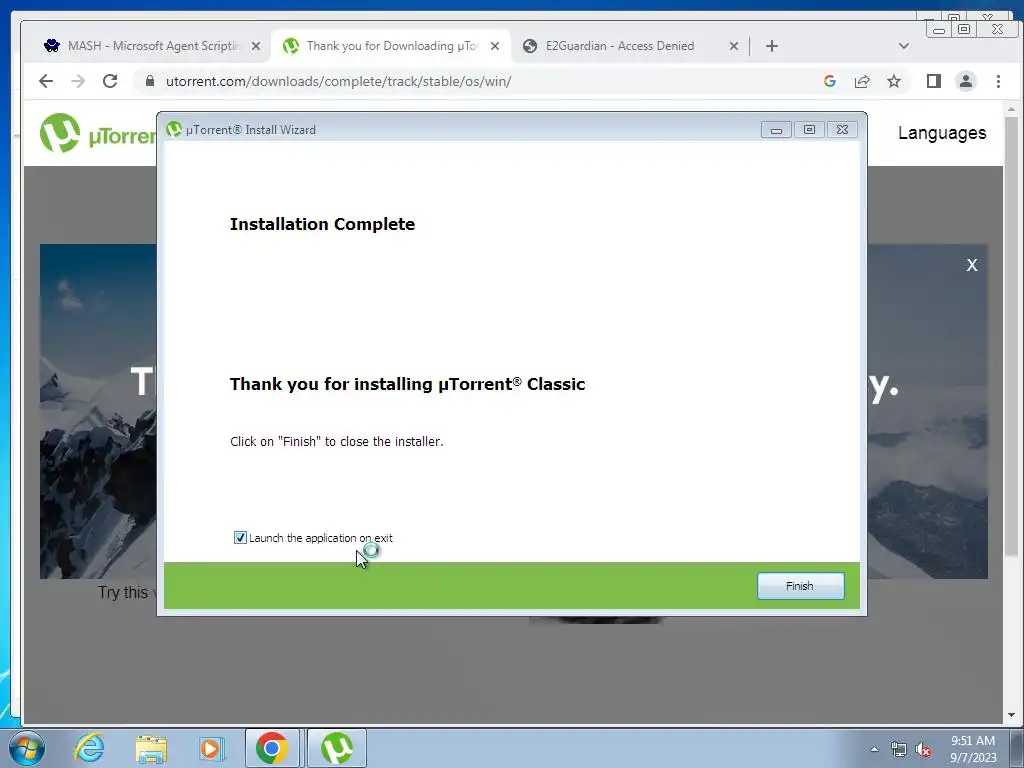The height and width of the screenshot is (768, 1024).
Task: Uncheck Launch the application on exit
Action: point(240,537)
